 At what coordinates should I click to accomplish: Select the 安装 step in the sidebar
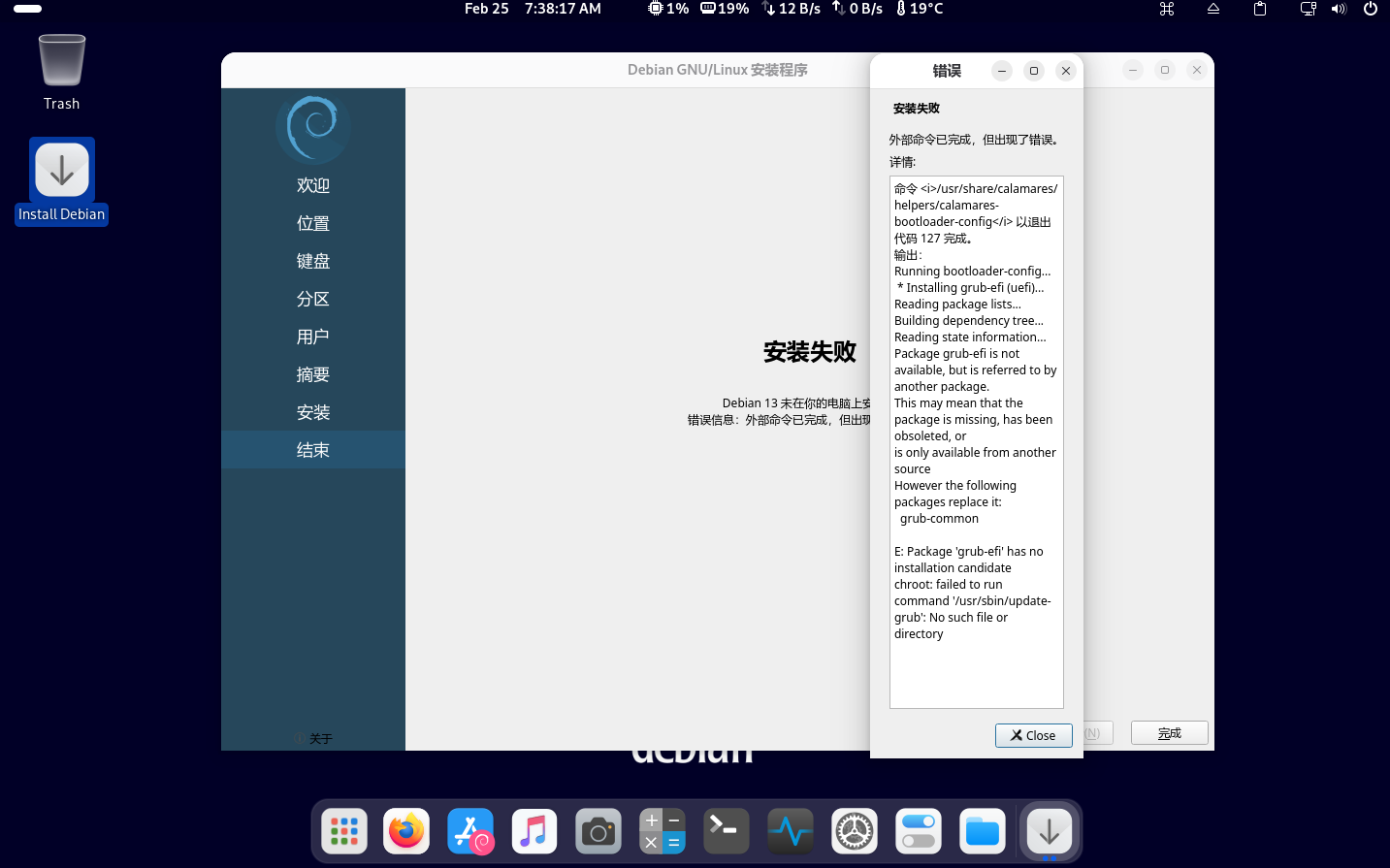tap(313, 412)
